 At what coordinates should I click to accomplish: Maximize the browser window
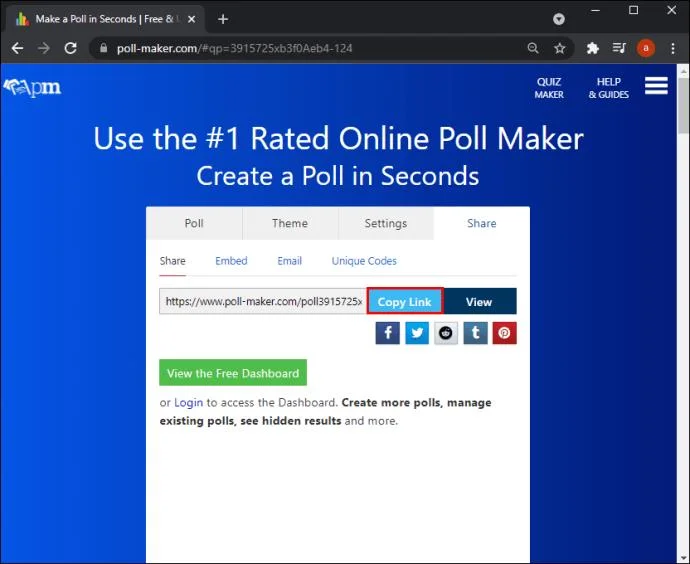(634, 10)
